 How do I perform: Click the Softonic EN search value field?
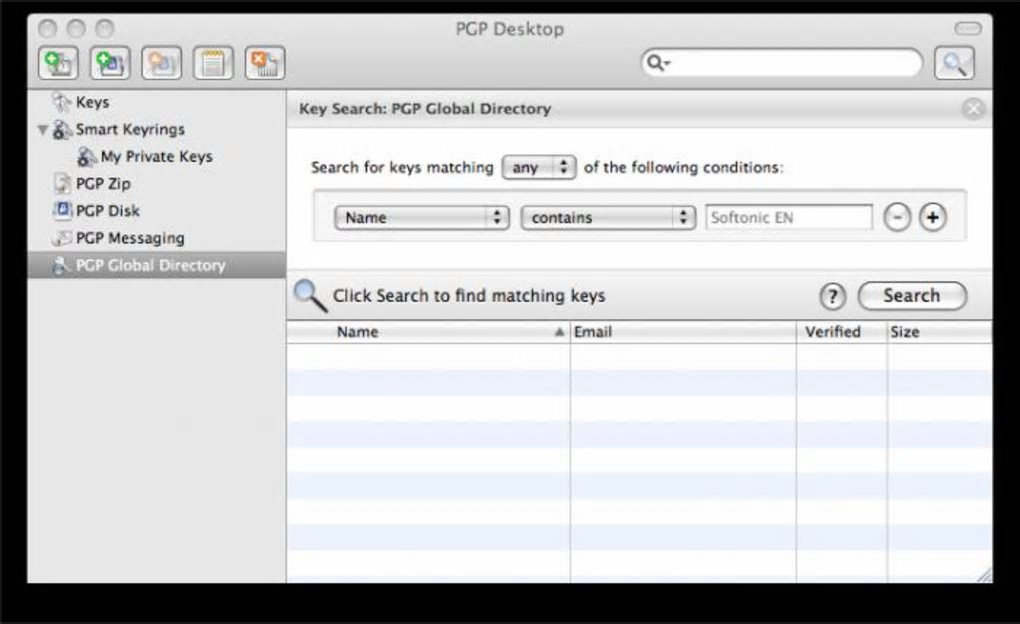coord(788,217)
